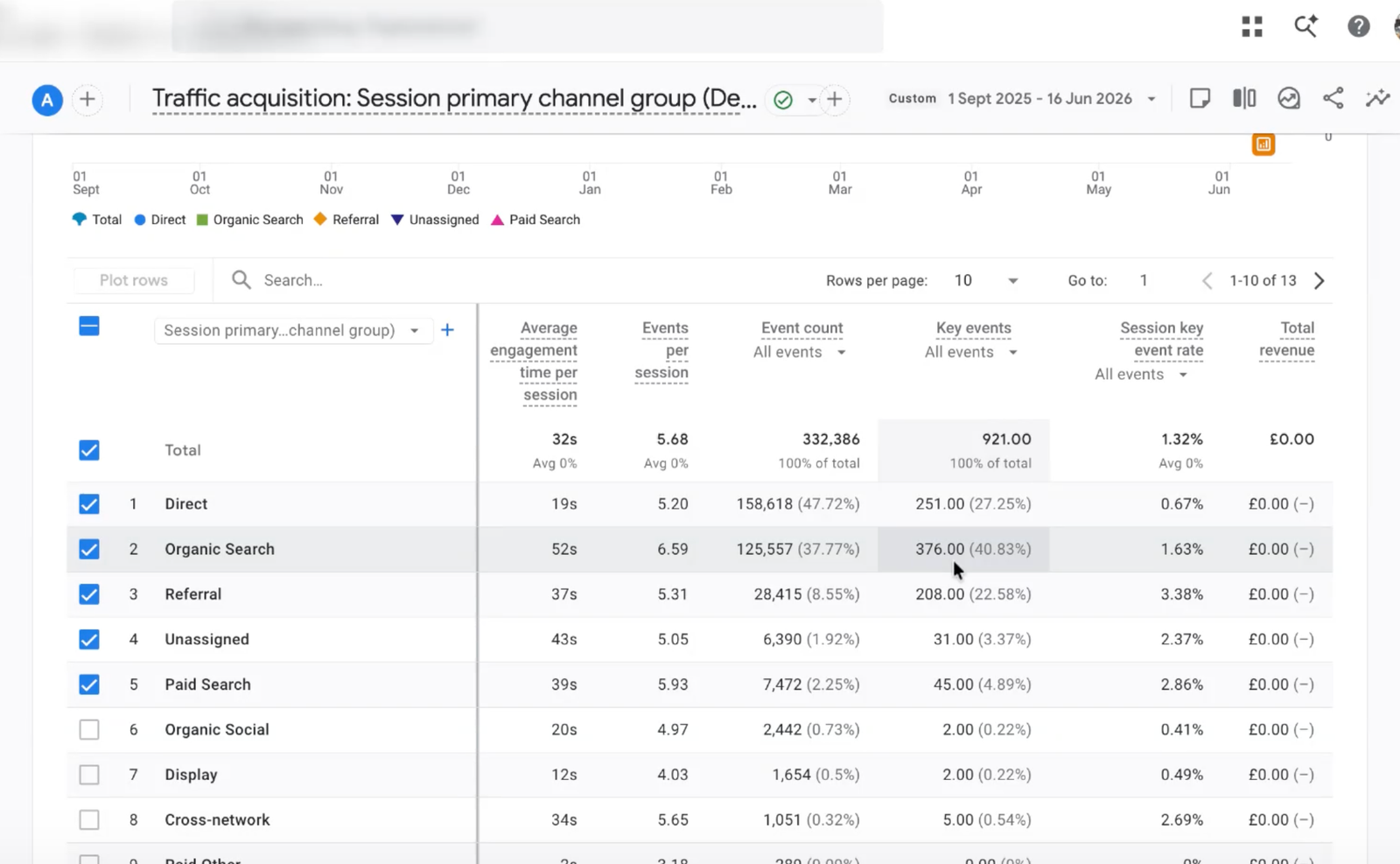Click the Direct legend blue dot
The height and width of the screenshot is (864, 1400).
coord(140,220)
